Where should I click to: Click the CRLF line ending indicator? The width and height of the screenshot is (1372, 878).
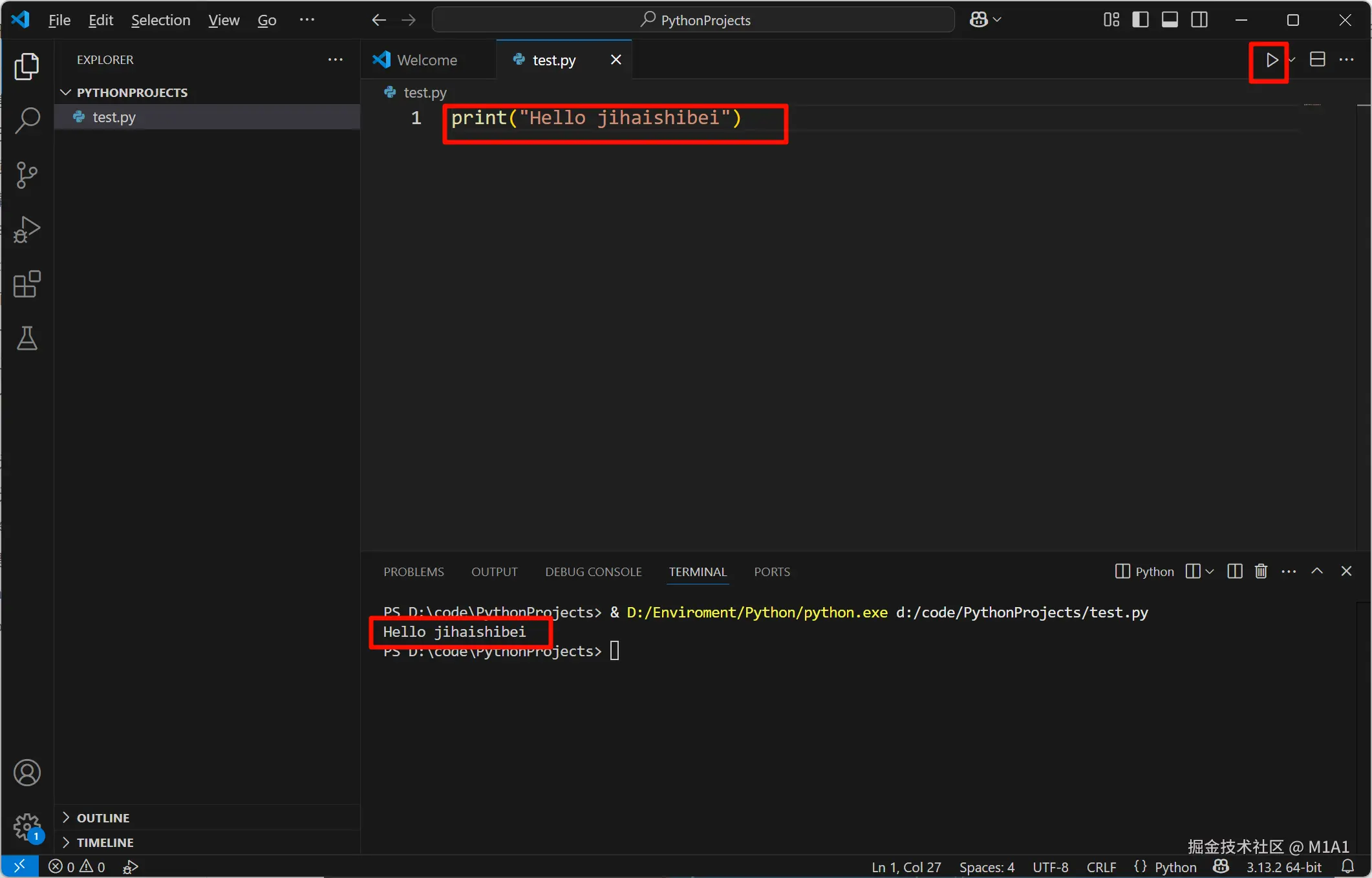pyautogui.click(x=1101, y=867)
